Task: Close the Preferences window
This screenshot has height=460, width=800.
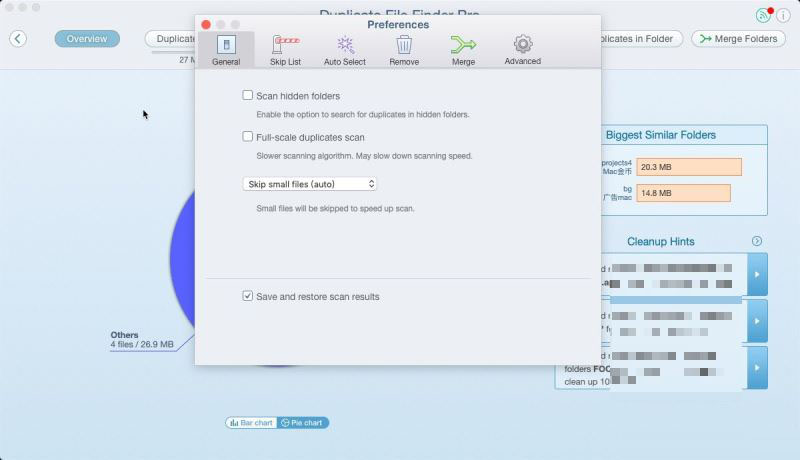Action: click(x=206, y=24)
